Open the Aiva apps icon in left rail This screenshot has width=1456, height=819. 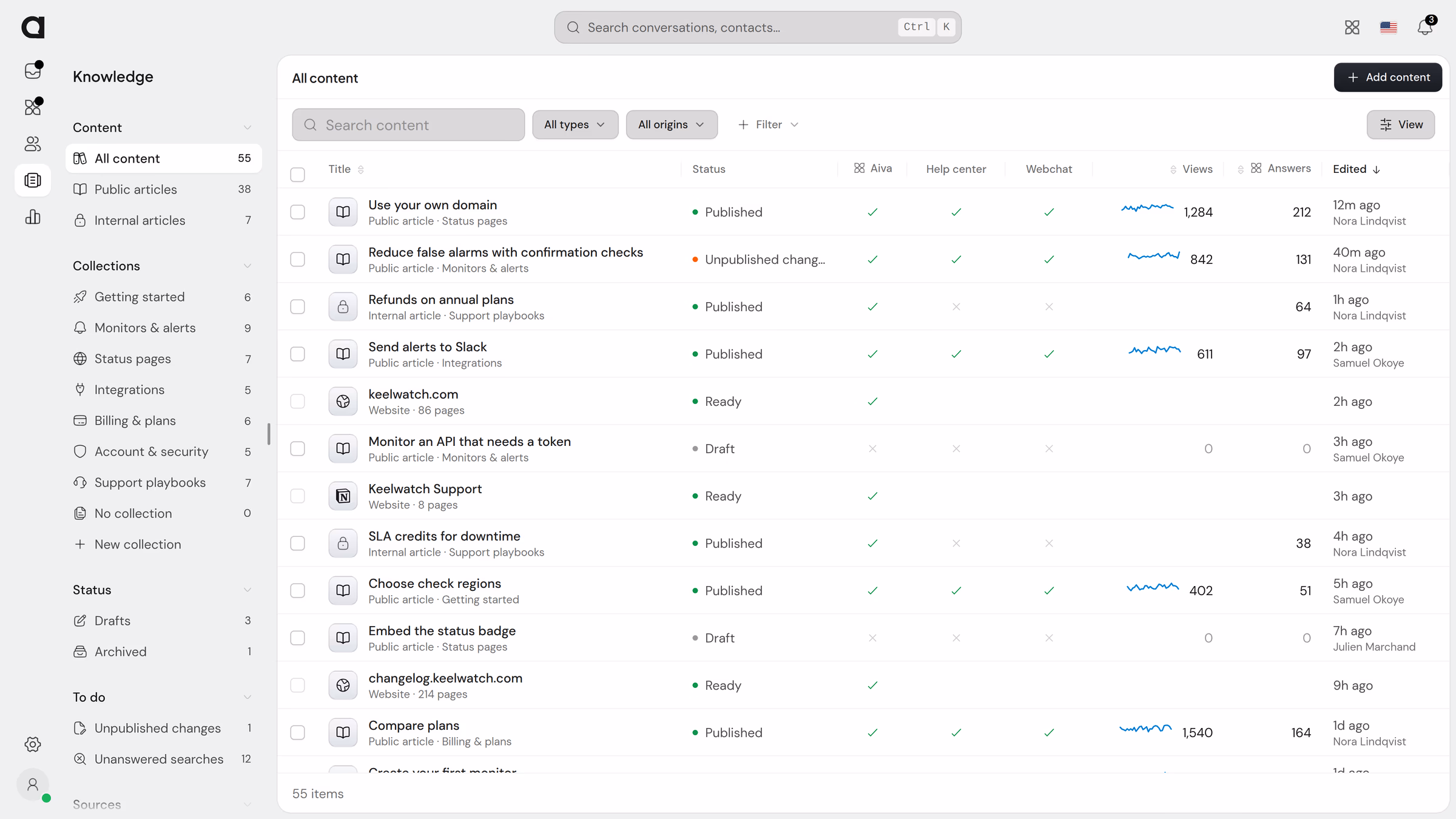[x=33, y=107]
